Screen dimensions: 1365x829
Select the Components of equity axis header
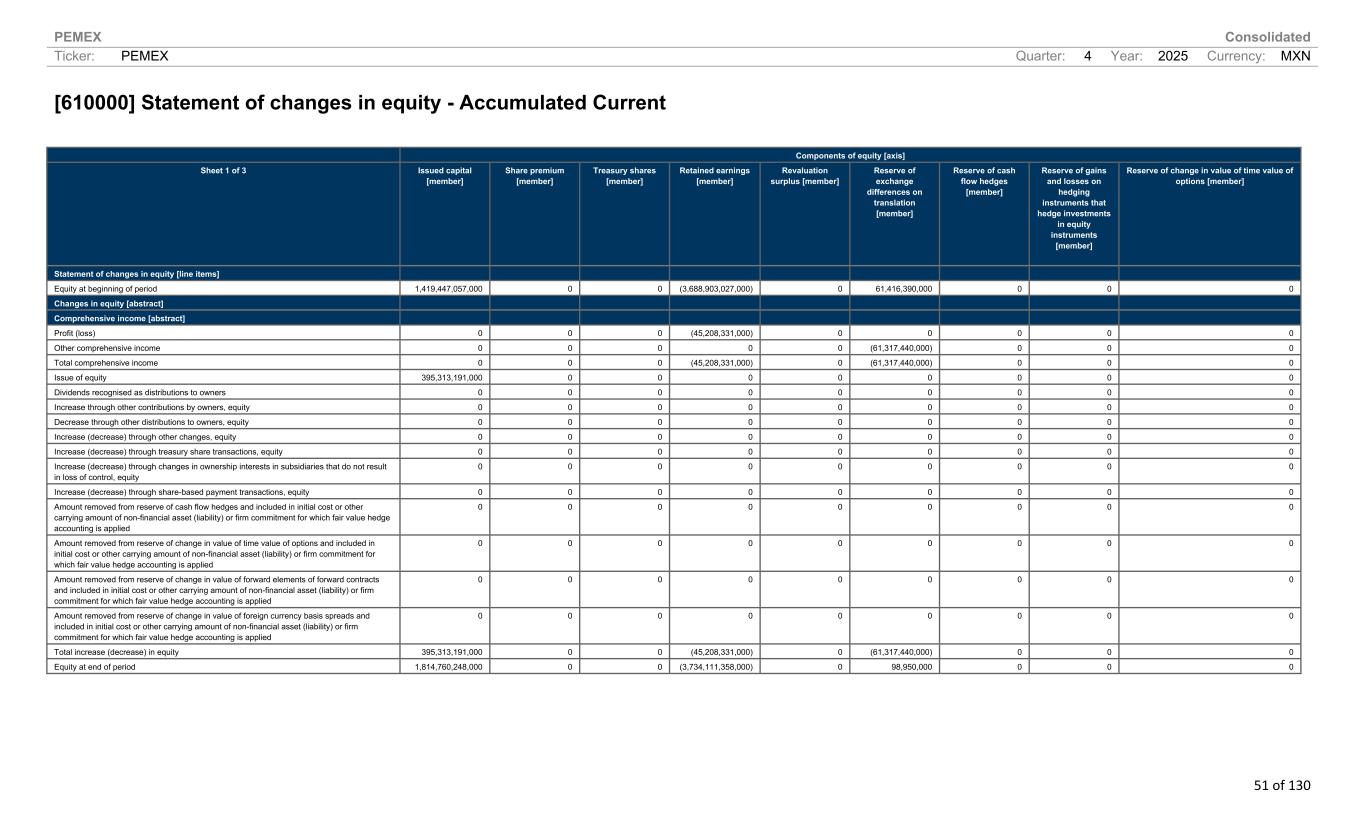[850, 155]
